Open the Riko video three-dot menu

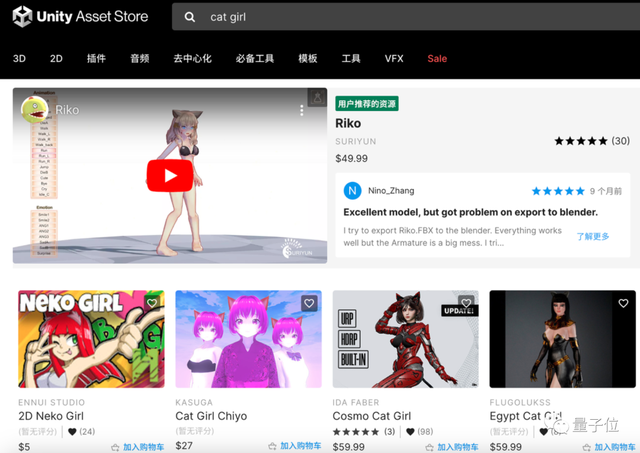pyautogui.click(x=303, y=109)
